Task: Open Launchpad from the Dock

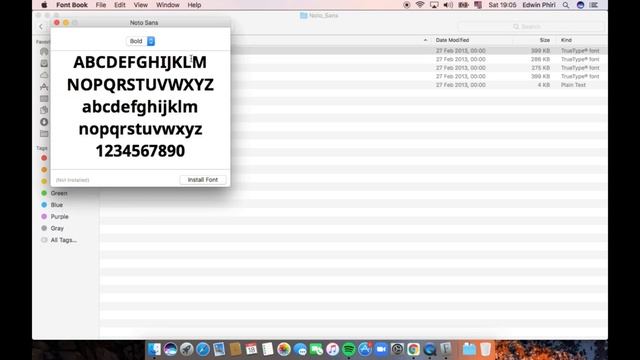Action: [x=187, y=349]
